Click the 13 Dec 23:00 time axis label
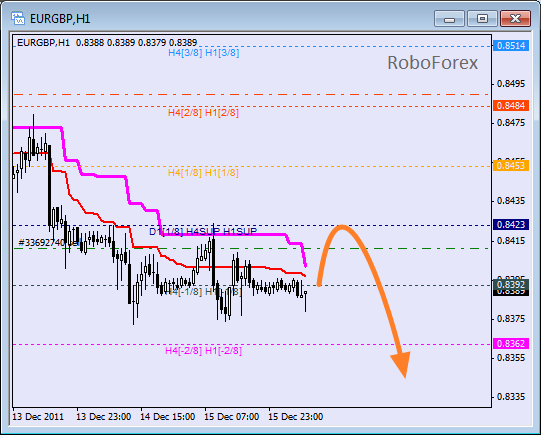Image resolution: width=541 pixels, height=435 pixels. [104, 417]
